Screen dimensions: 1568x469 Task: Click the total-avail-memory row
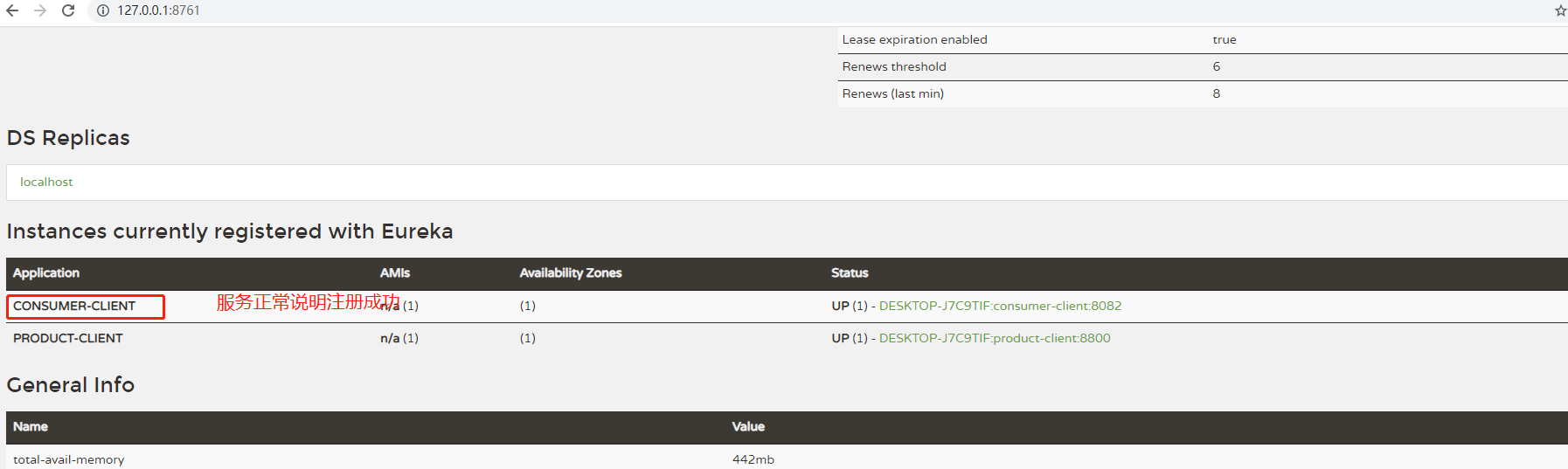tap(787, 458)
